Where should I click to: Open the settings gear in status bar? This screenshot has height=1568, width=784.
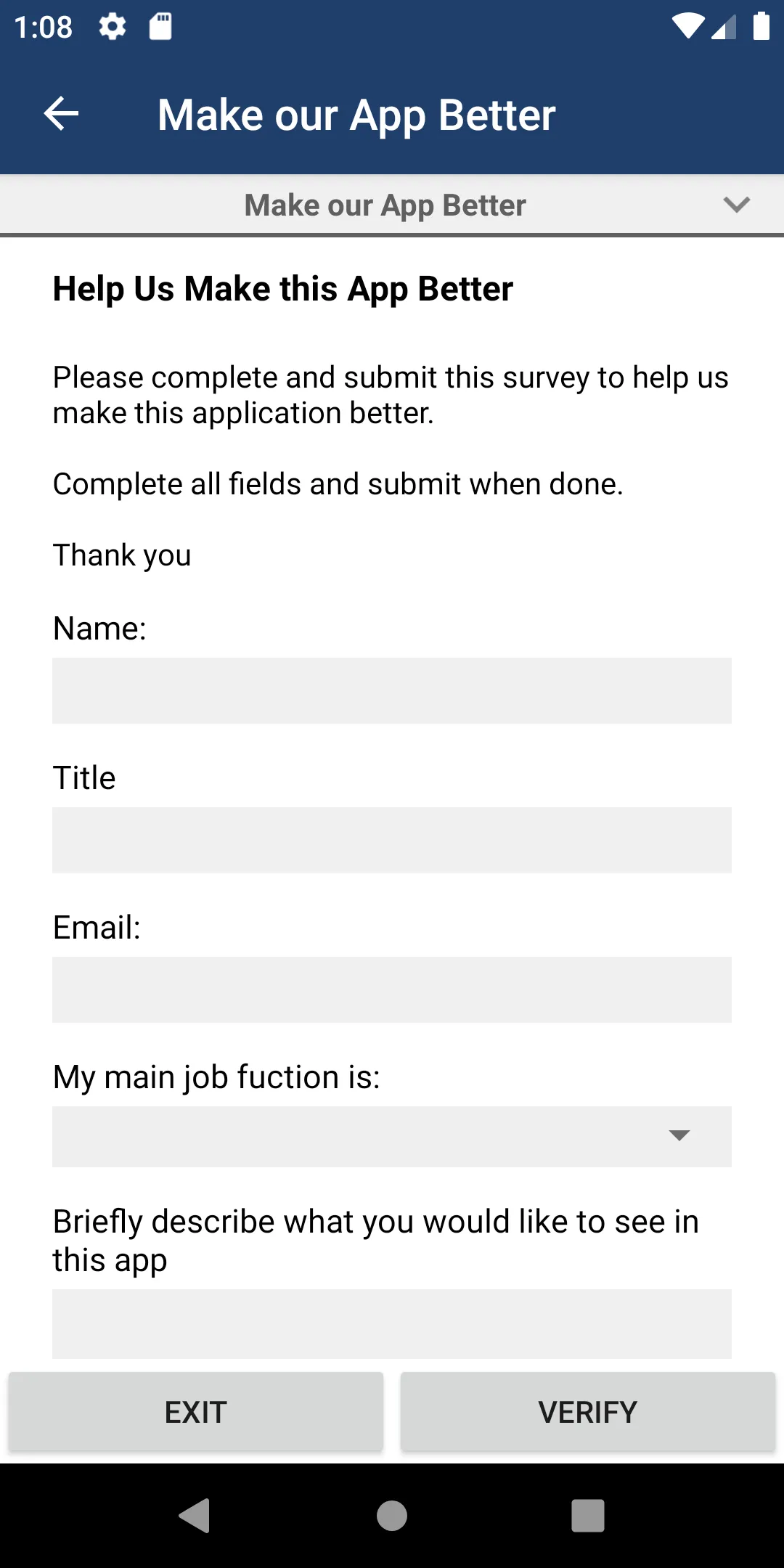[113, 27]
